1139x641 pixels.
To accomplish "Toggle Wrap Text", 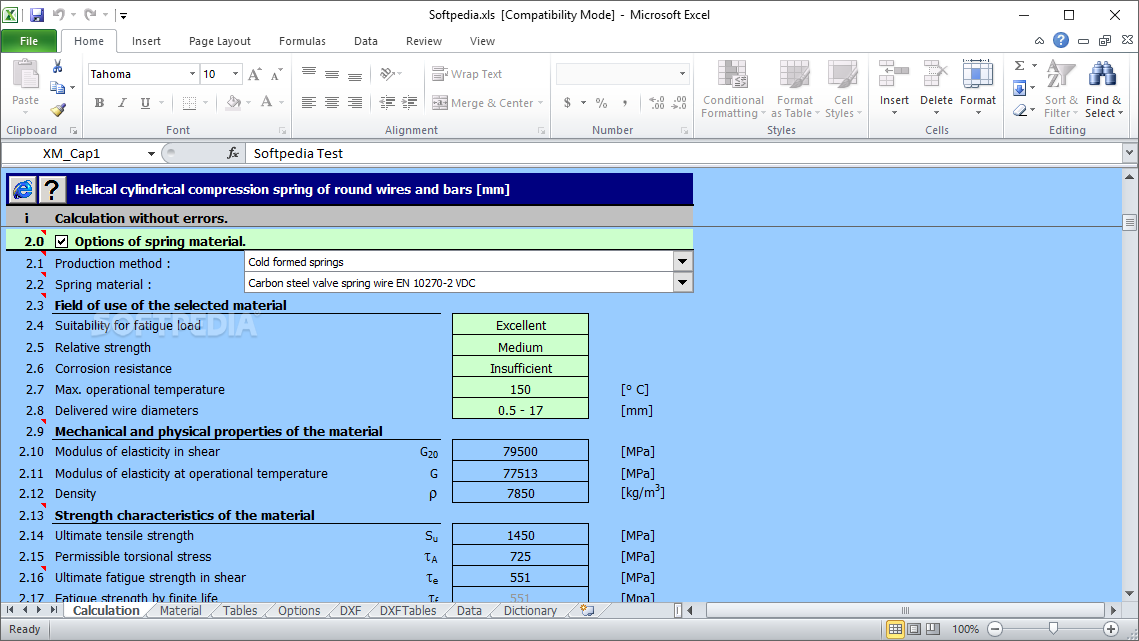I will 467,74.
